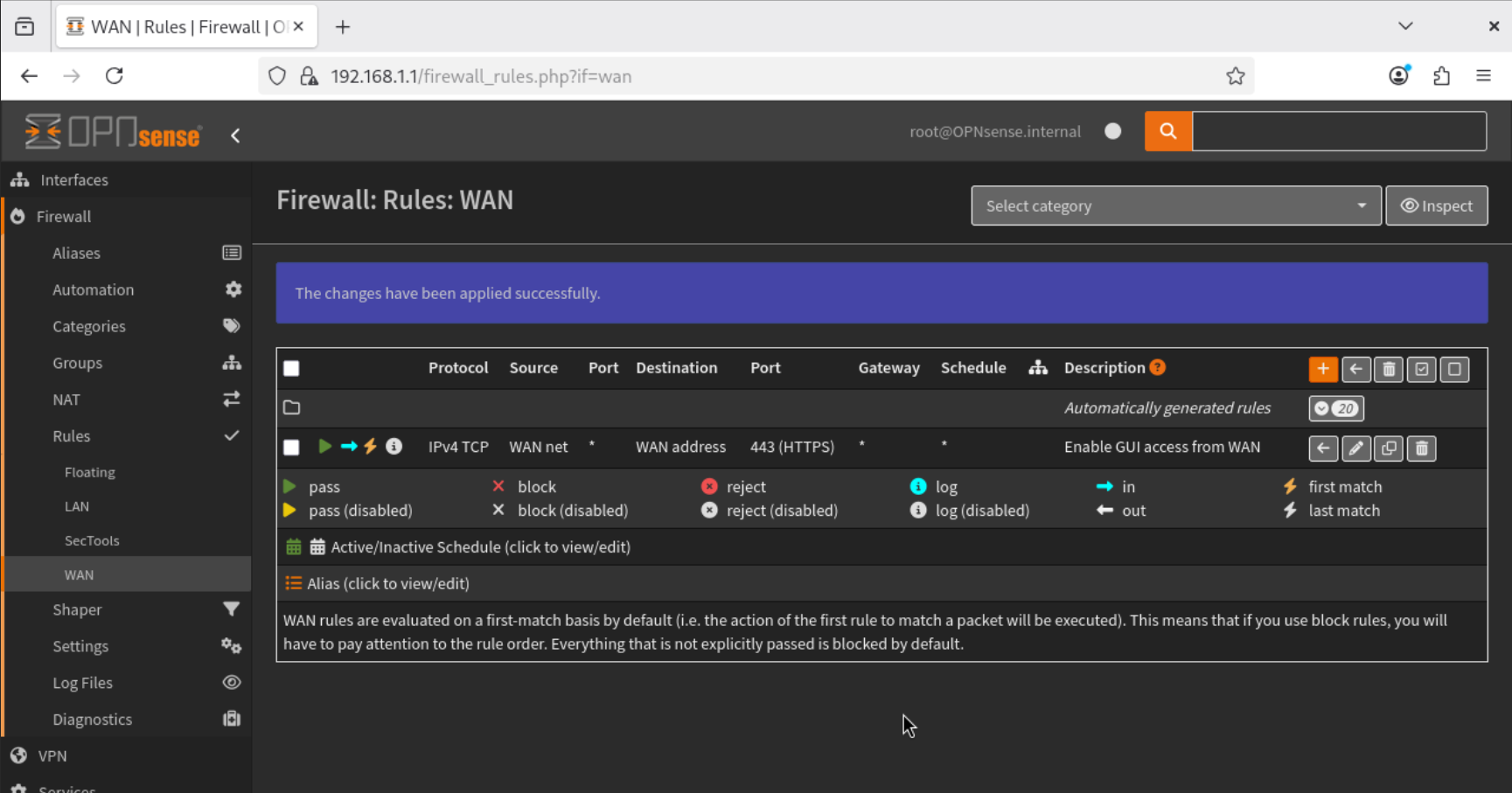
Task: Click the orange search magnifier button
Action: (1167, 131)
